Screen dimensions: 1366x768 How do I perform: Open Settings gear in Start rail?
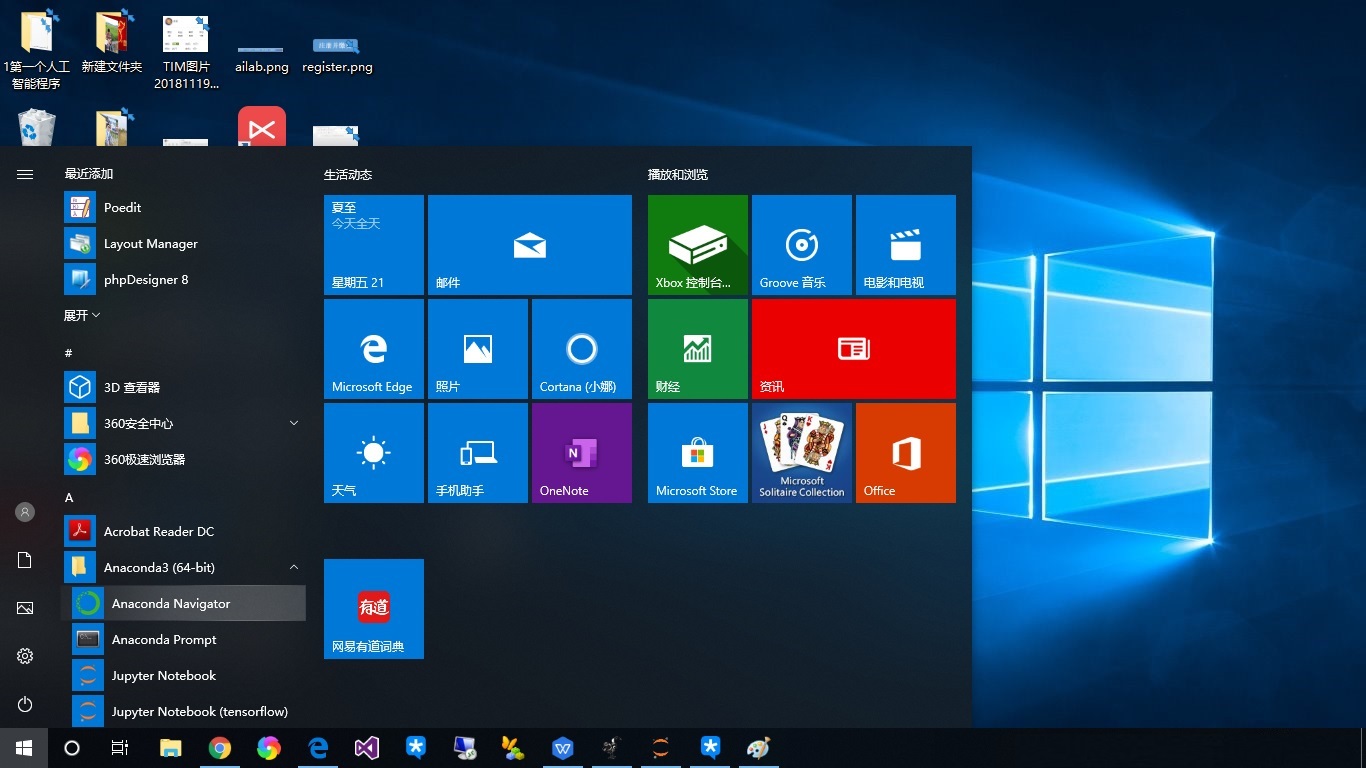[x=25, y=656]
